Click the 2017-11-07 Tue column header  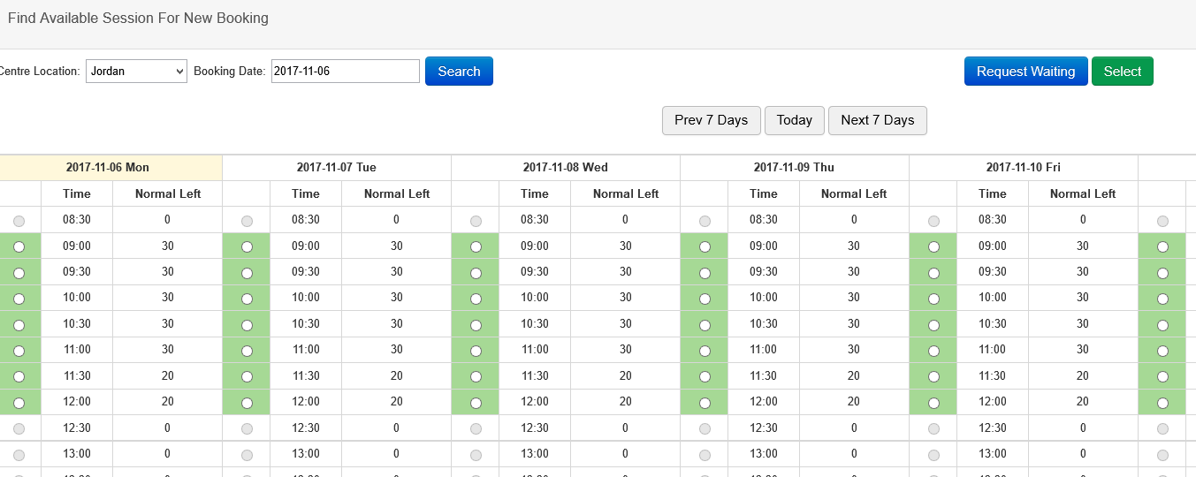(x=336, y=167)
